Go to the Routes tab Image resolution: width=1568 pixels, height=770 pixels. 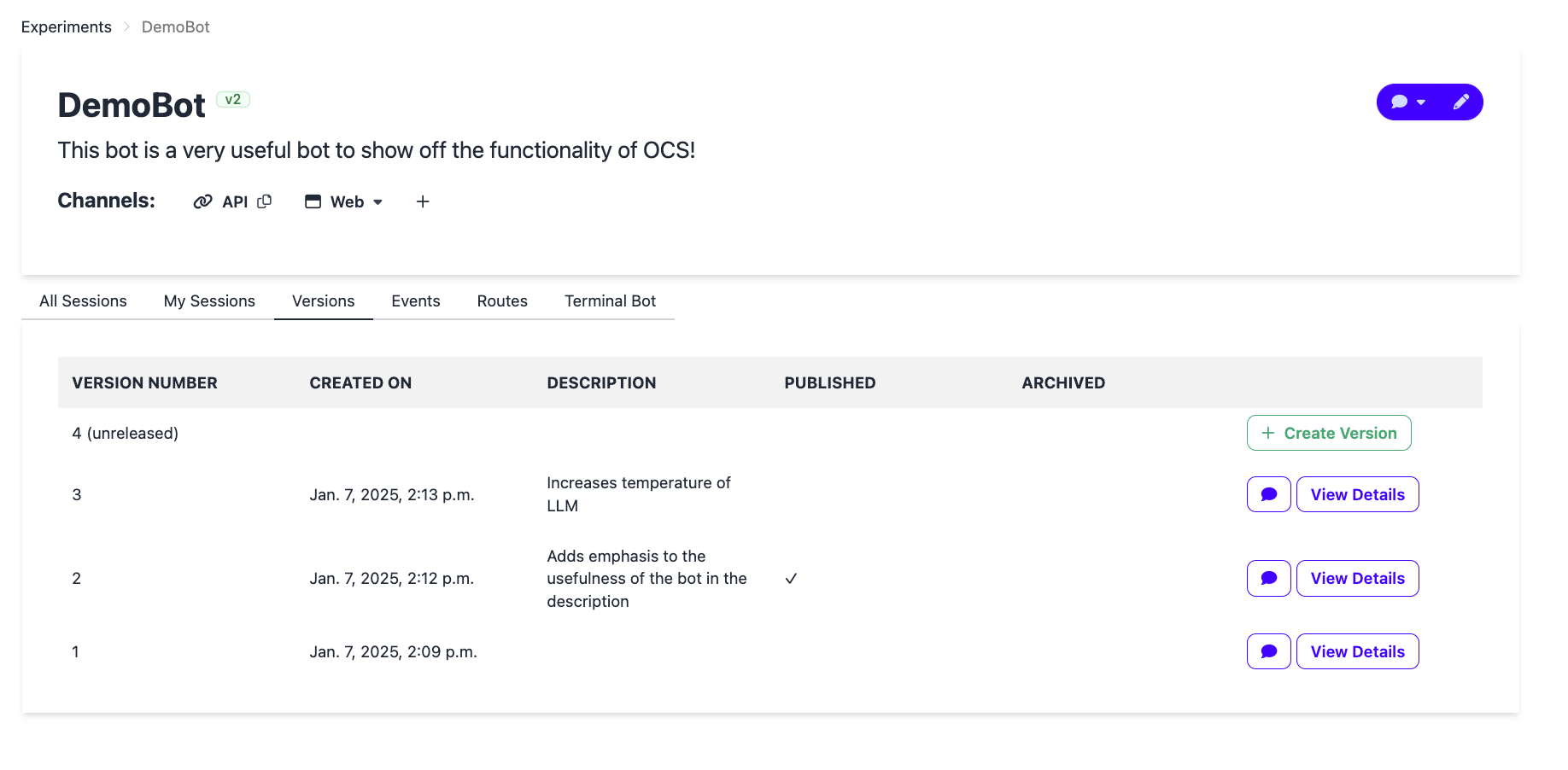pos(502,300)
